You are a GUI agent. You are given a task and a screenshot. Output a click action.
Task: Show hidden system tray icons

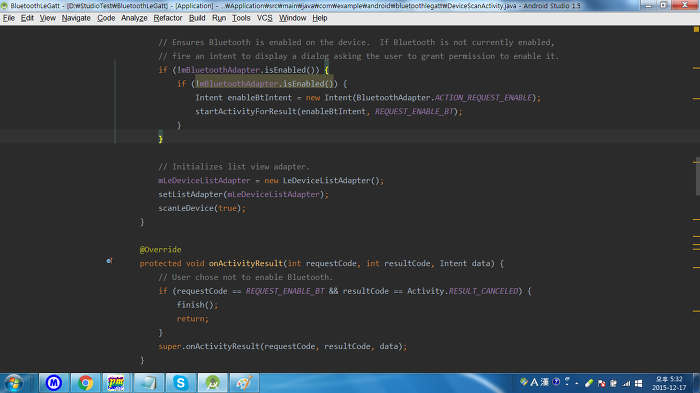coord(577,384)
